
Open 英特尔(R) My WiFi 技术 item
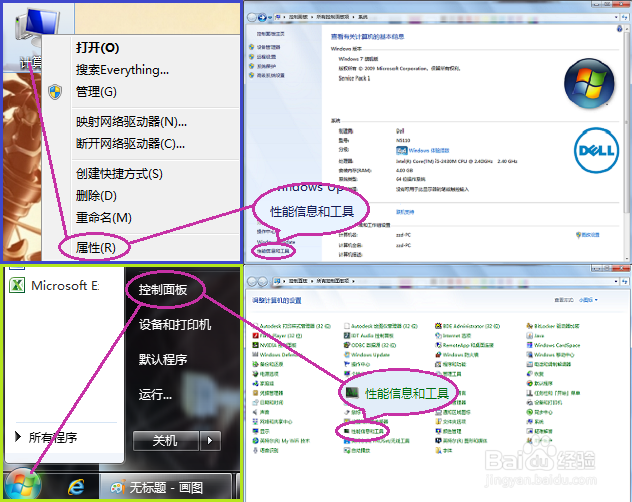(x=281, y=441)
